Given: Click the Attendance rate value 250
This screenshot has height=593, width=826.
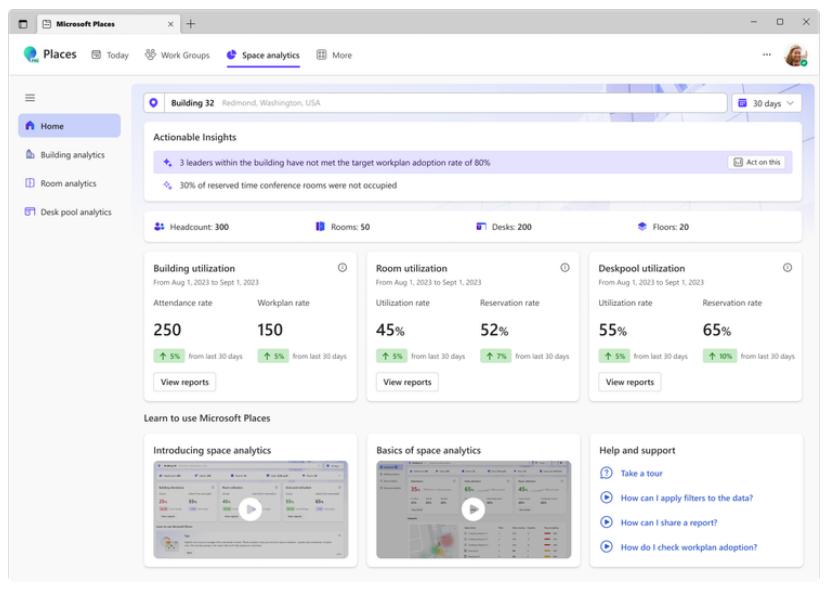Looking at the screenshot, I should [x=168, y=330].
